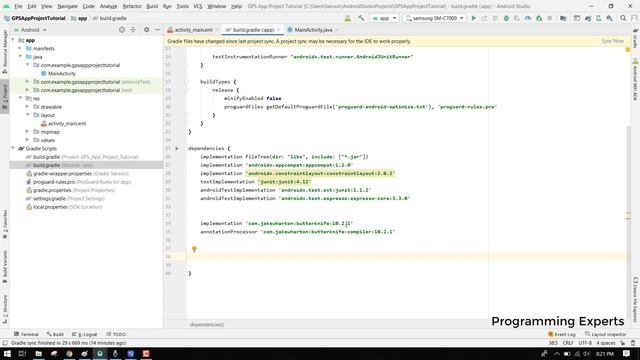Image resolution: width=640 pixels, height=360 pixels.
Task: Collapse the Gradle Scripts node
Action: tap(13, 148)
